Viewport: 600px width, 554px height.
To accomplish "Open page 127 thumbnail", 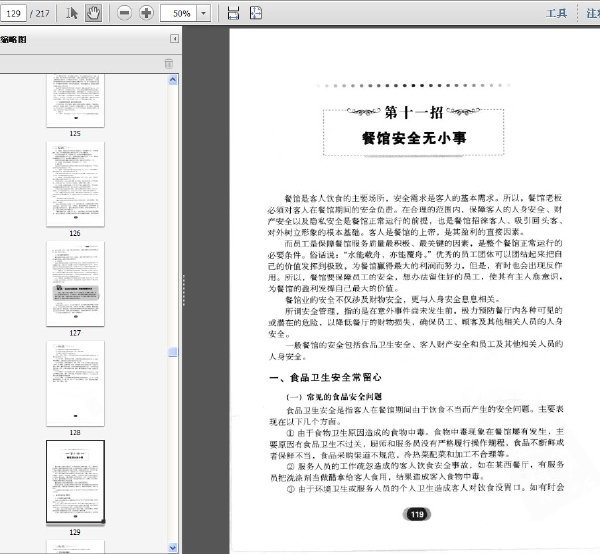I will [x=75, y=284].
